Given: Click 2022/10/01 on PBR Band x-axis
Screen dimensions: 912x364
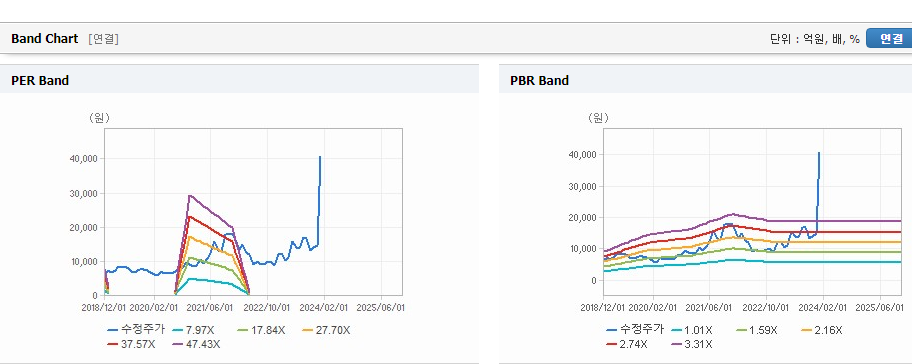Looking at the screenshot, I should (x=766, y=307).
